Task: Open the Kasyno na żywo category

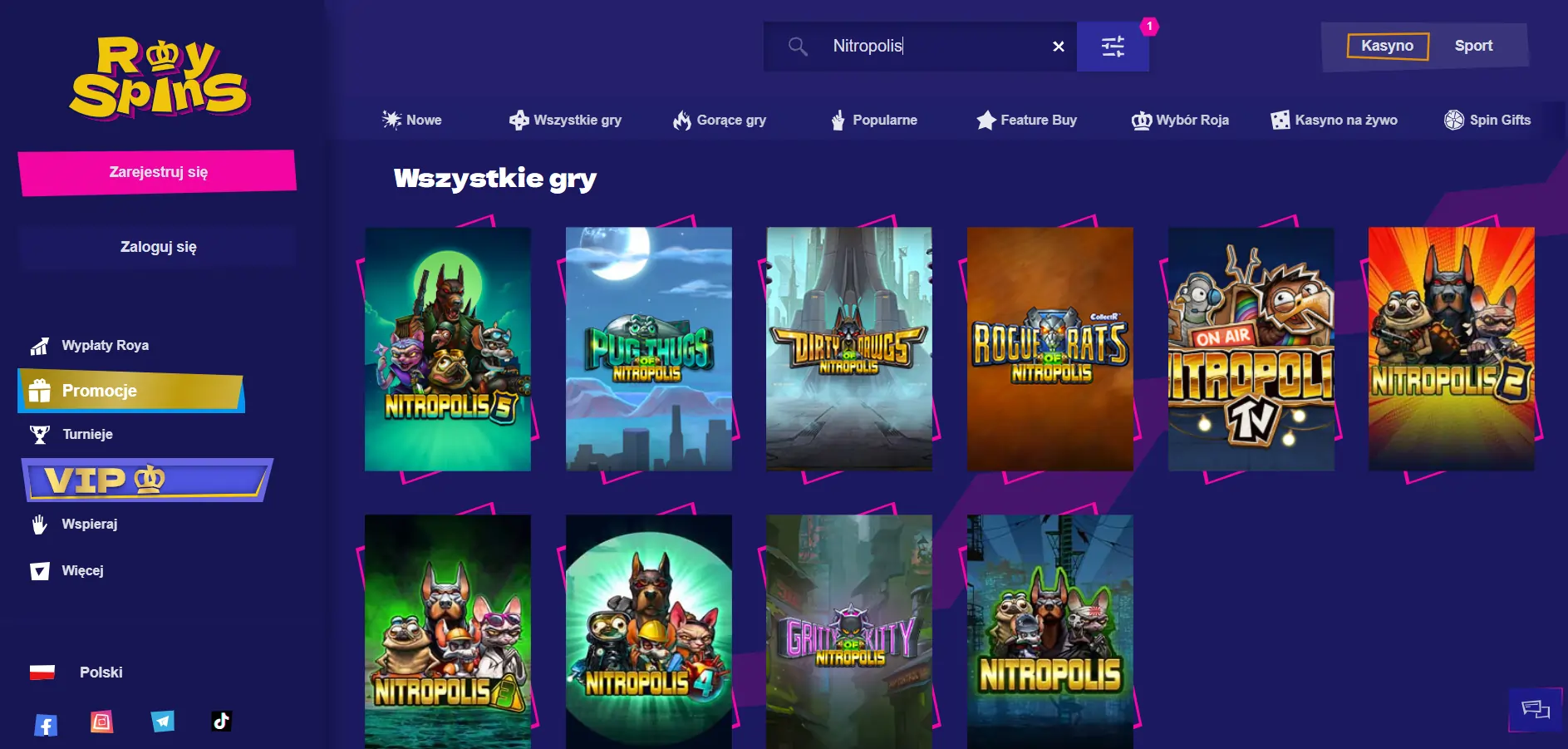Action: pyautogui.click(x=1335, y=120)
